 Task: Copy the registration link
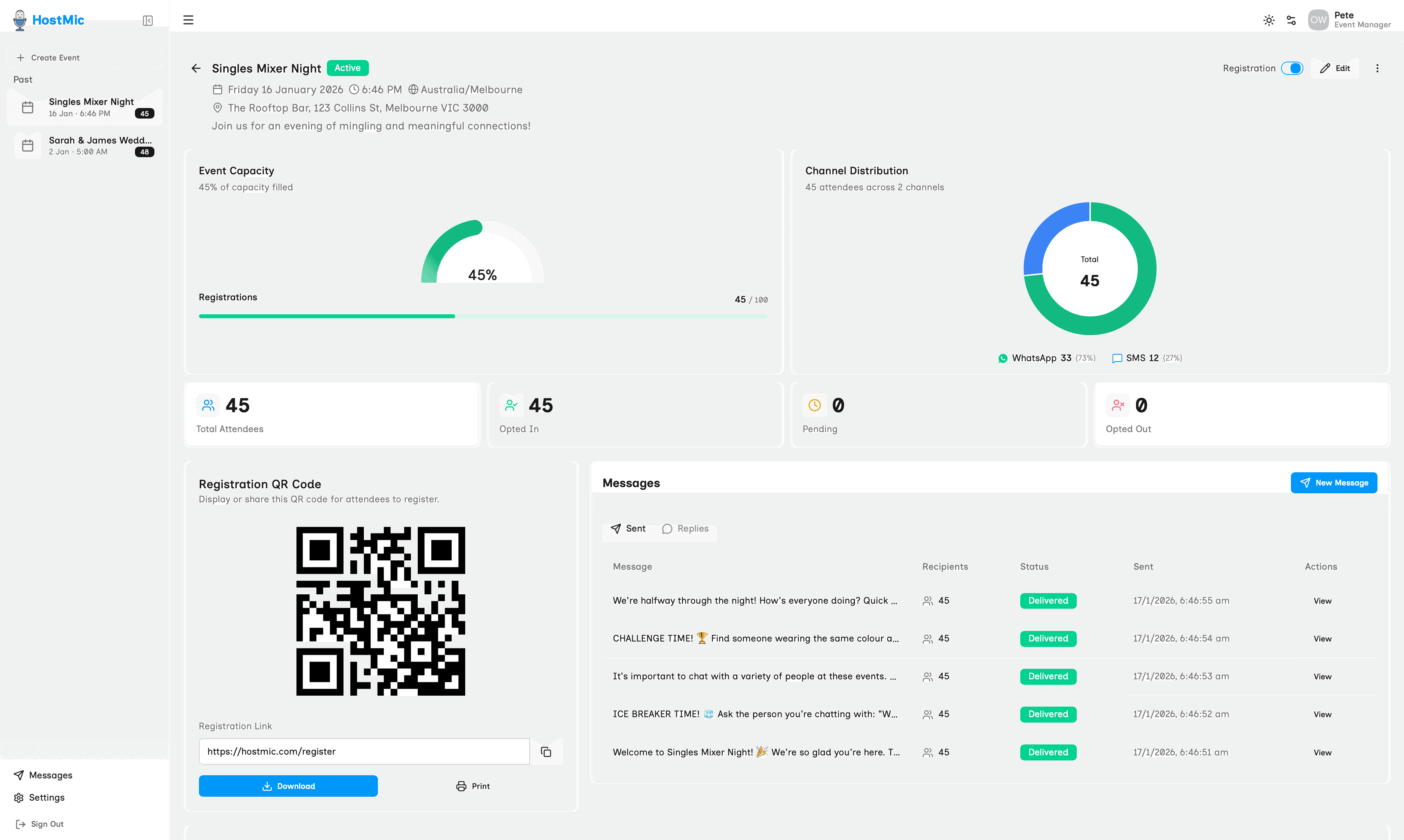click(x=546, y=751)
